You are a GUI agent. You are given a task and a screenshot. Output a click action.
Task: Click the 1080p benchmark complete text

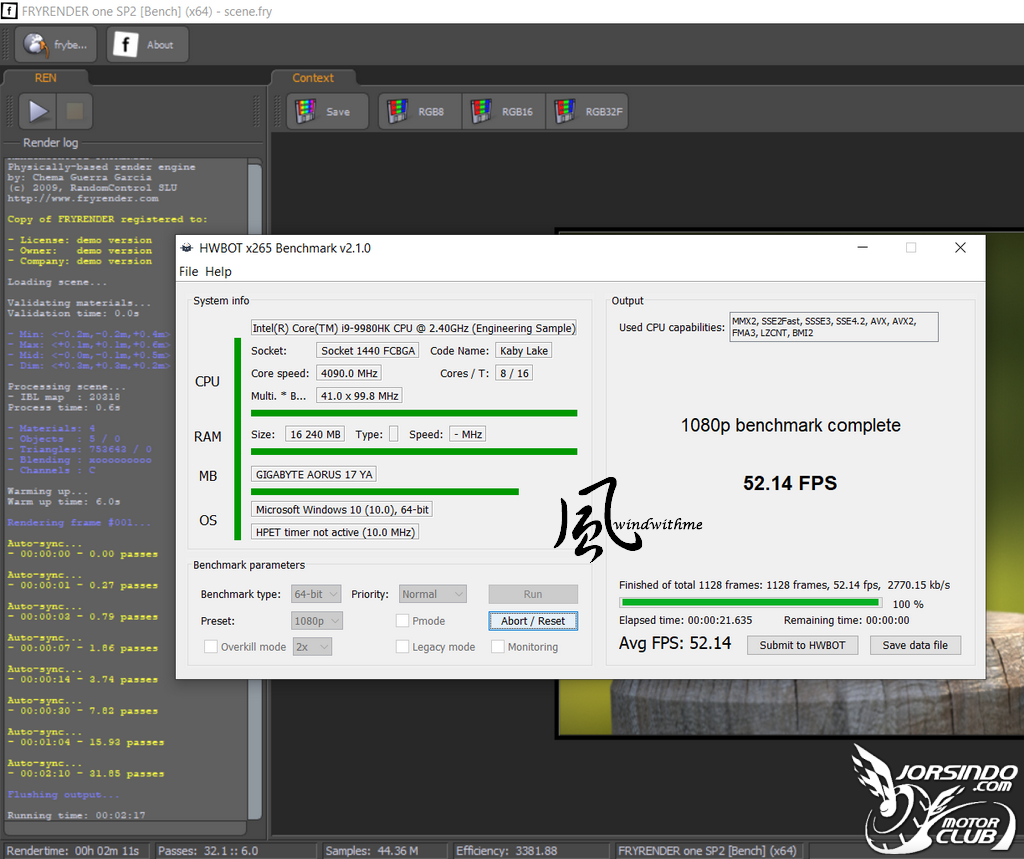(790, 425)
